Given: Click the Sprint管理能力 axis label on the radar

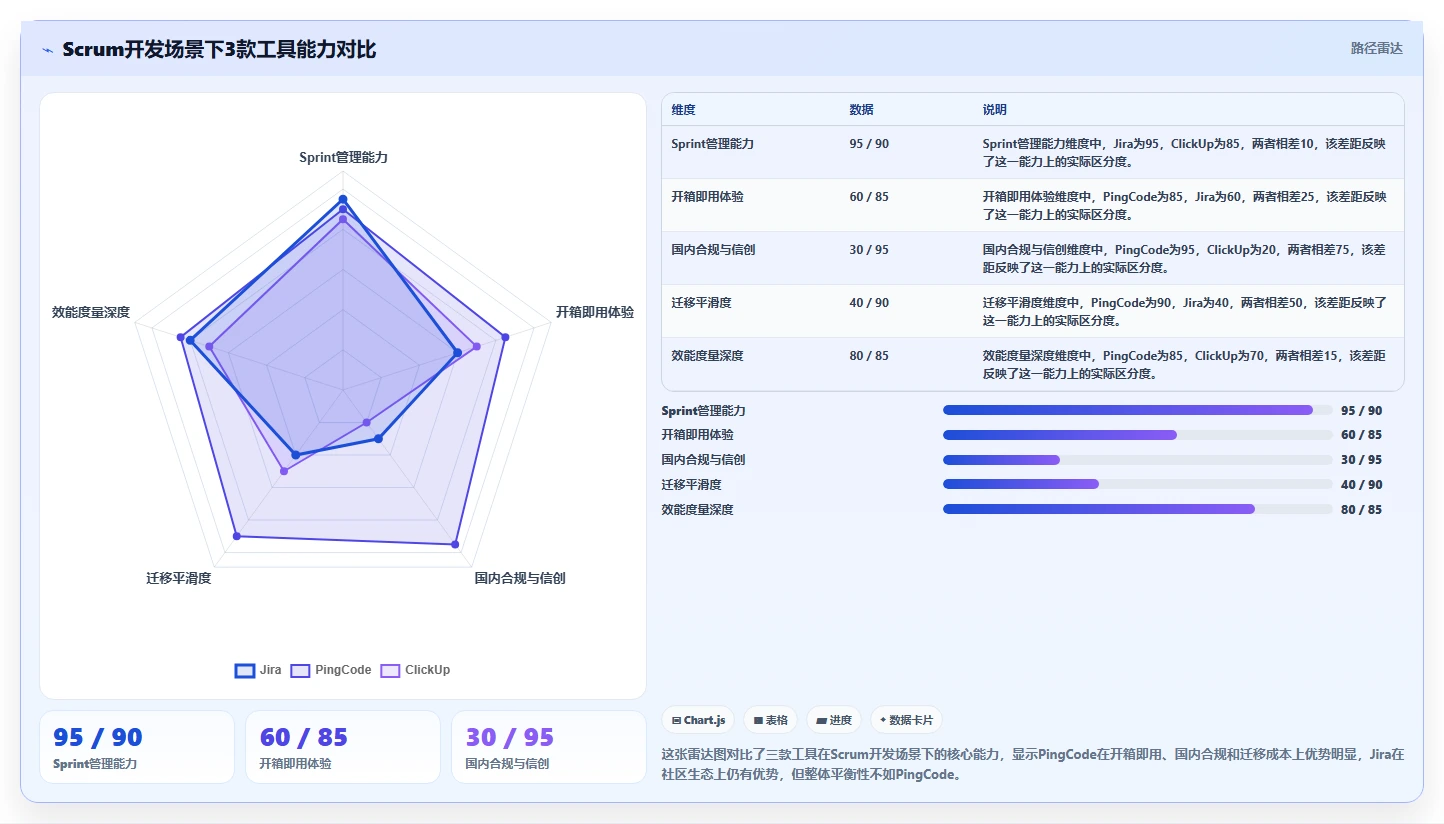Looking at the screenshot, I should [x=343, y=158].
